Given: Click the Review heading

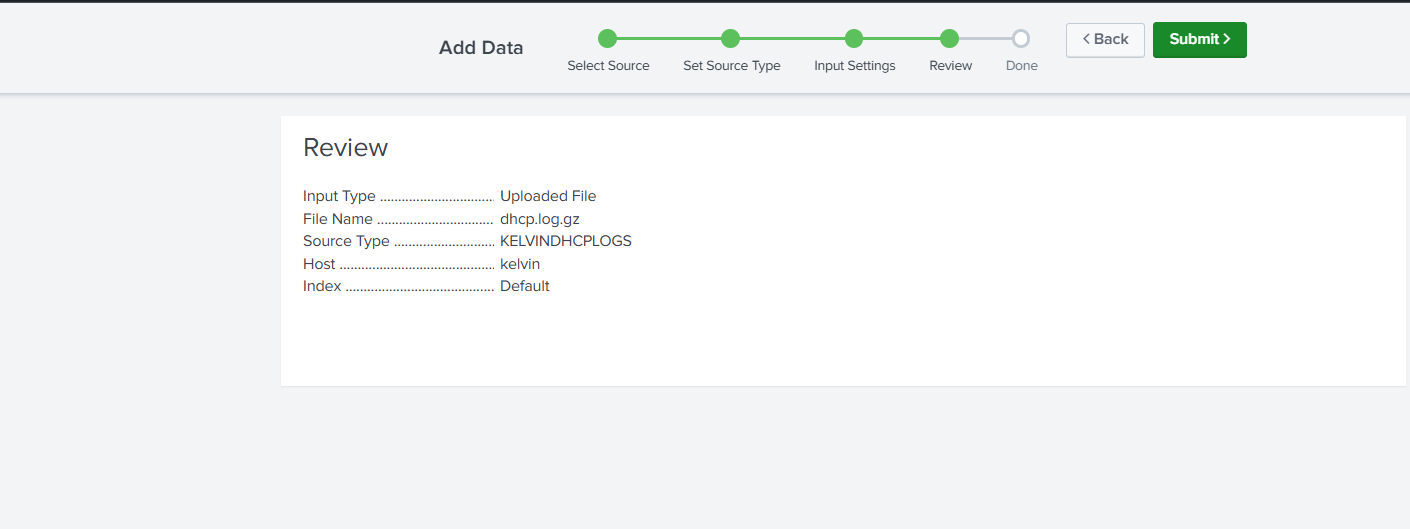Looking at the screenshot, I should pyautogui.click(x=345, y=148).
